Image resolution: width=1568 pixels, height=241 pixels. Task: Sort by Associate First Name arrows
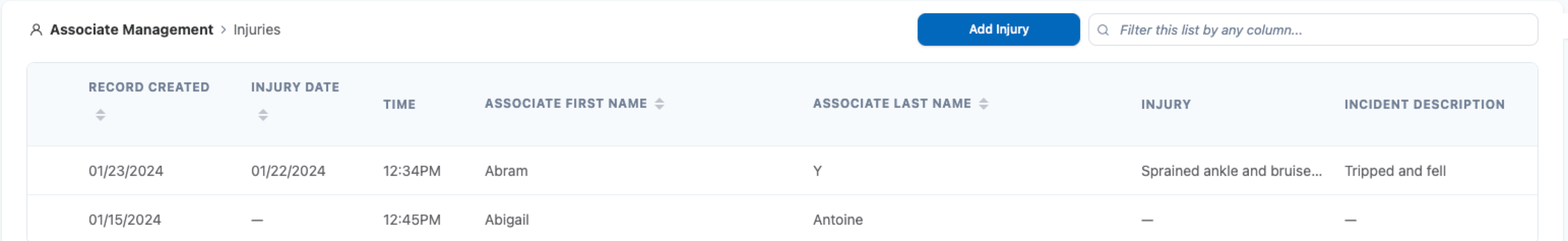tap(659, 104)
